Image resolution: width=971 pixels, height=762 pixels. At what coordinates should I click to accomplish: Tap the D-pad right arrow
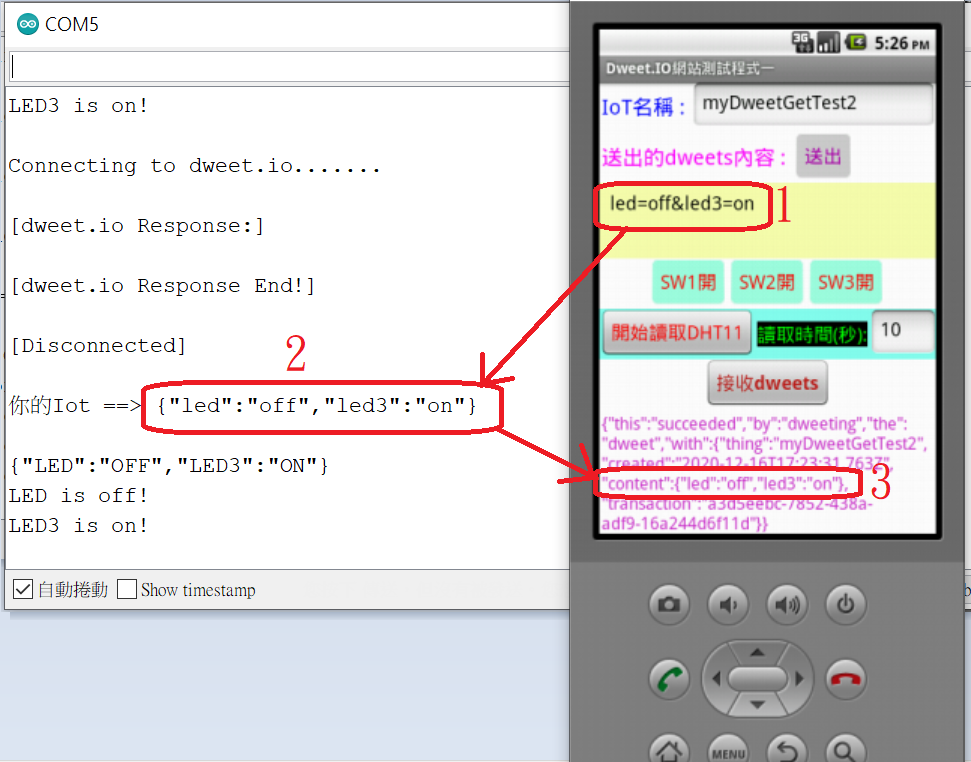799,678
